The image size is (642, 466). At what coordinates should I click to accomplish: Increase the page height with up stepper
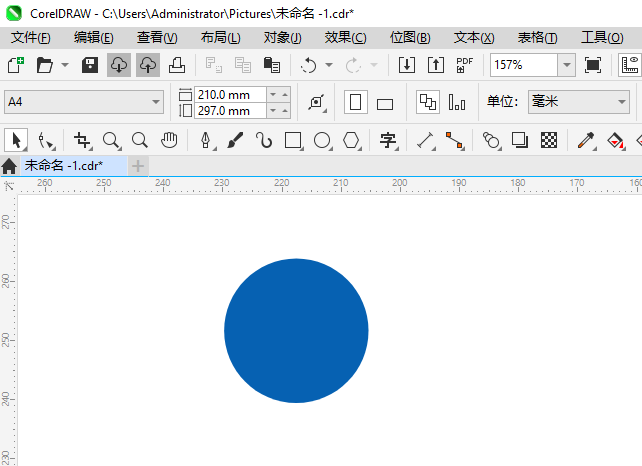click(285, 111)
